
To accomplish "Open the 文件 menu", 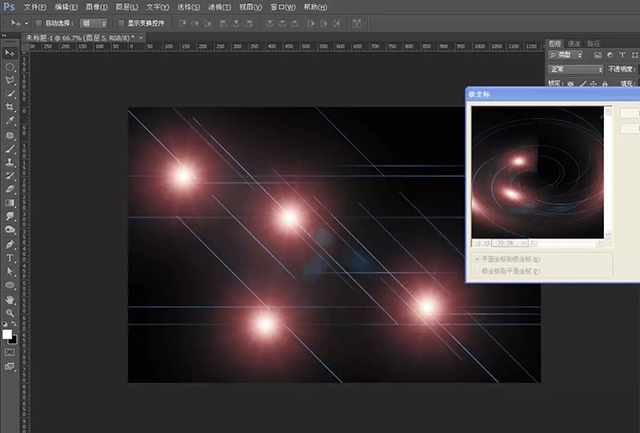I will point(33,6).
